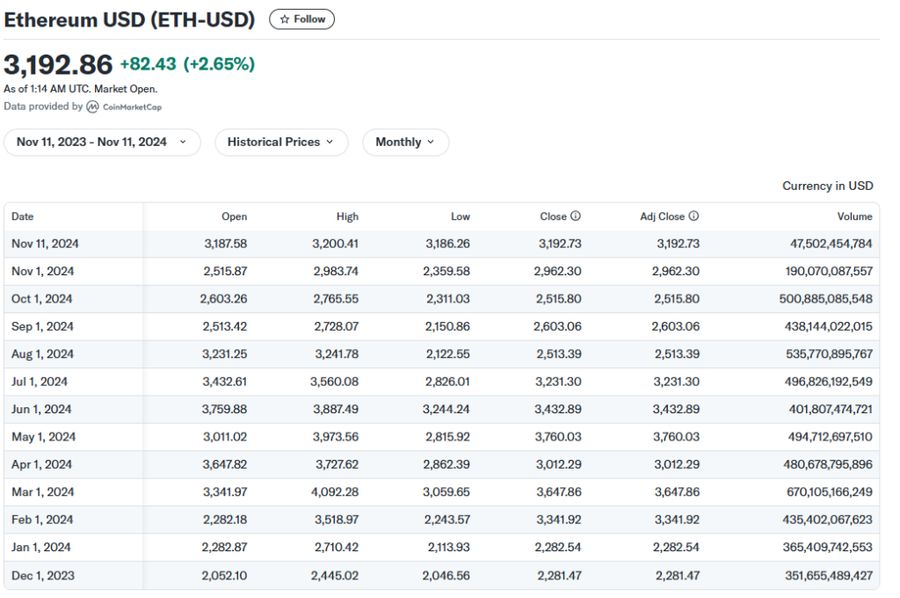Click the current price 3,192.86
Screen dimensions: 900x598
58,65
